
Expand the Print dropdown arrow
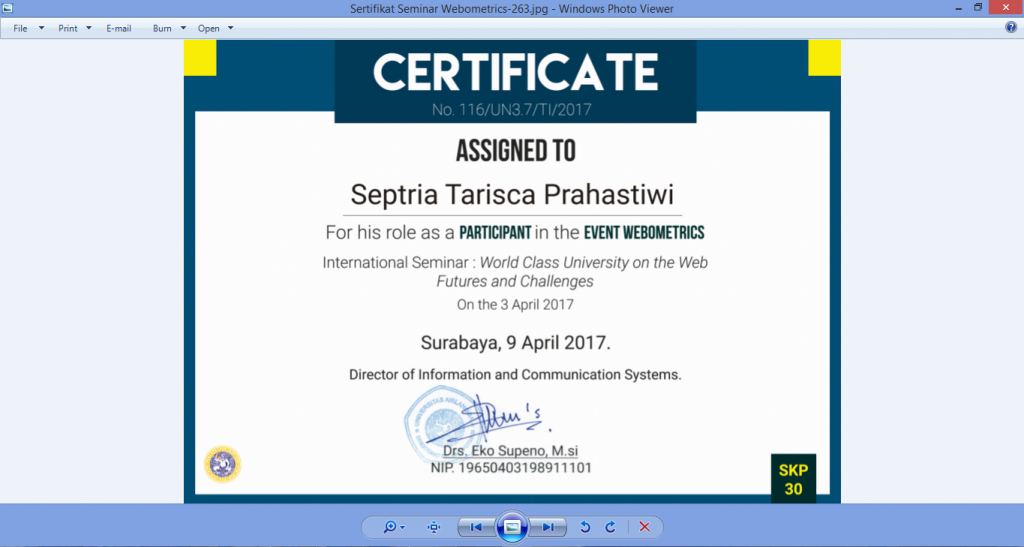click(x=89, y=29)
